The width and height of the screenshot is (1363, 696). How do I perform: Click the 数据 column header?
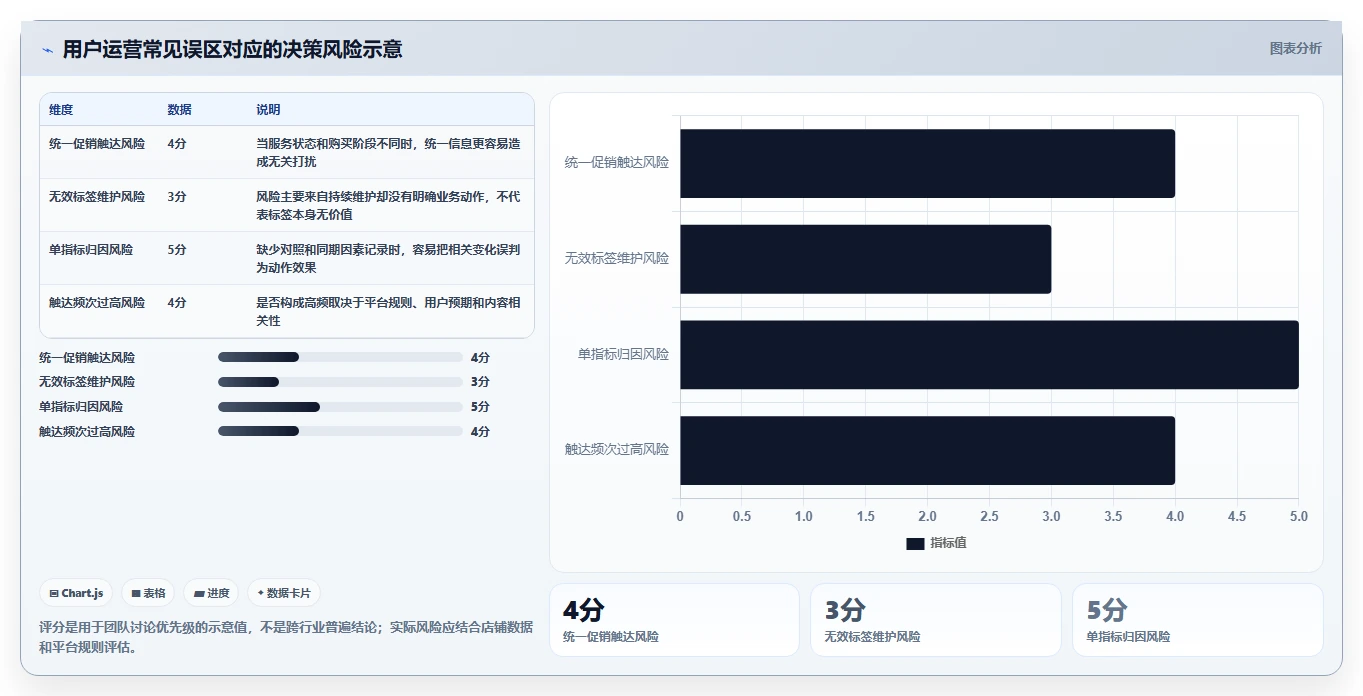(180, 110)
